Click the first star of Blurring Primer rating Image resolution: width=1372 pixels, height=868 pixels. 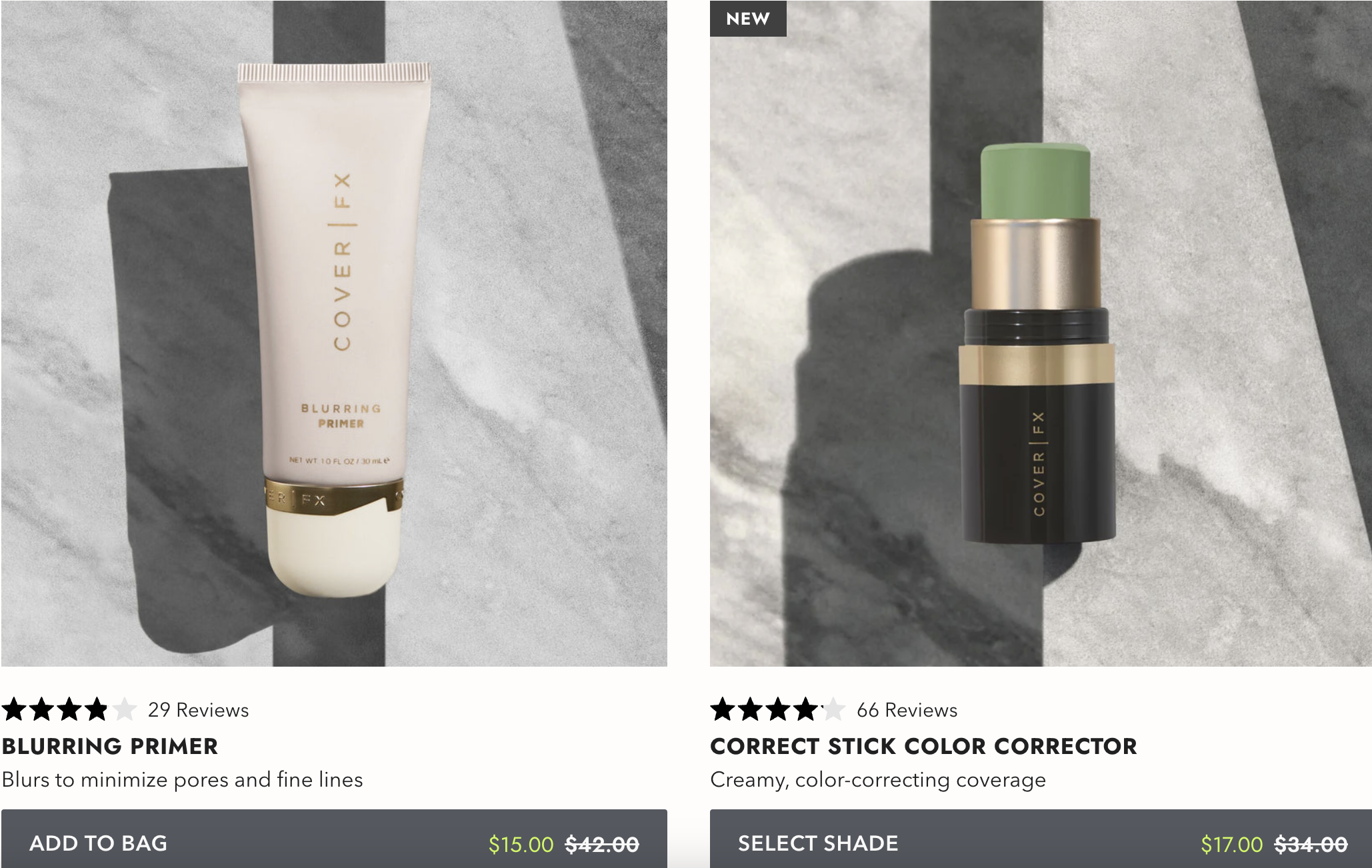14,709
